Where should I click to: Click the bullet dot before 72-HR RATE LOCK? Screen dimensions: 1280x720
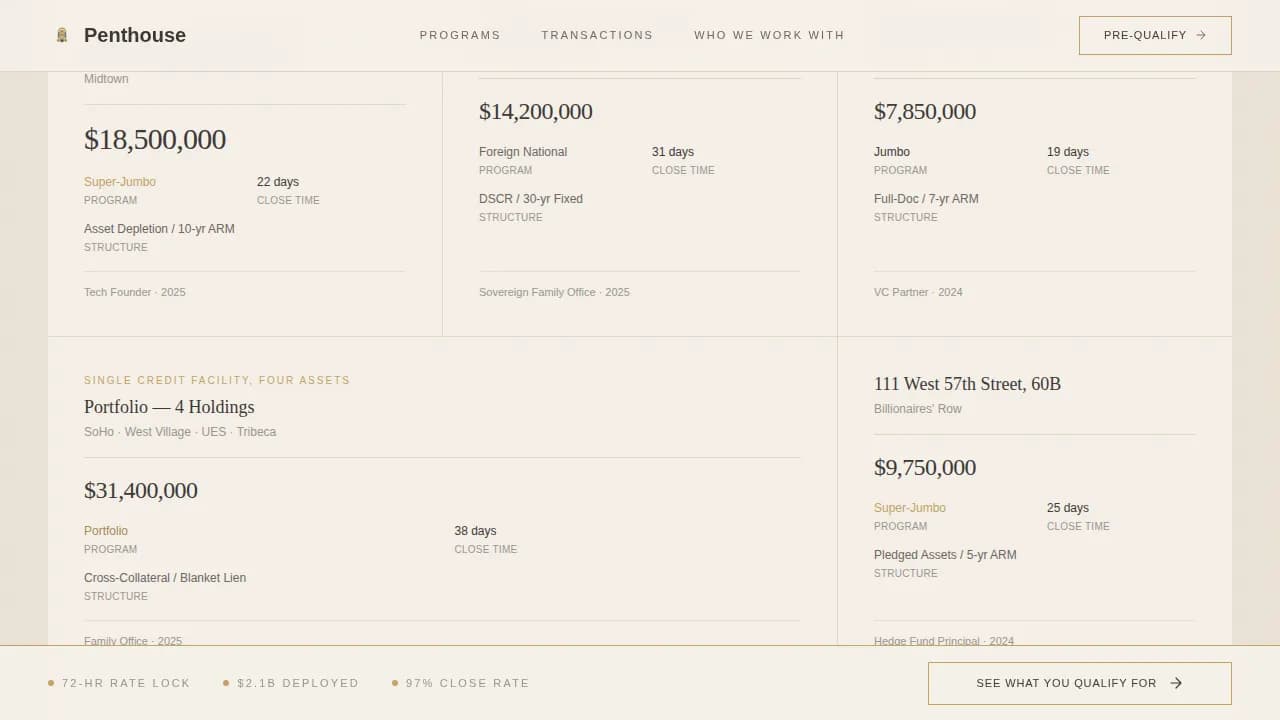click(50, 683)
